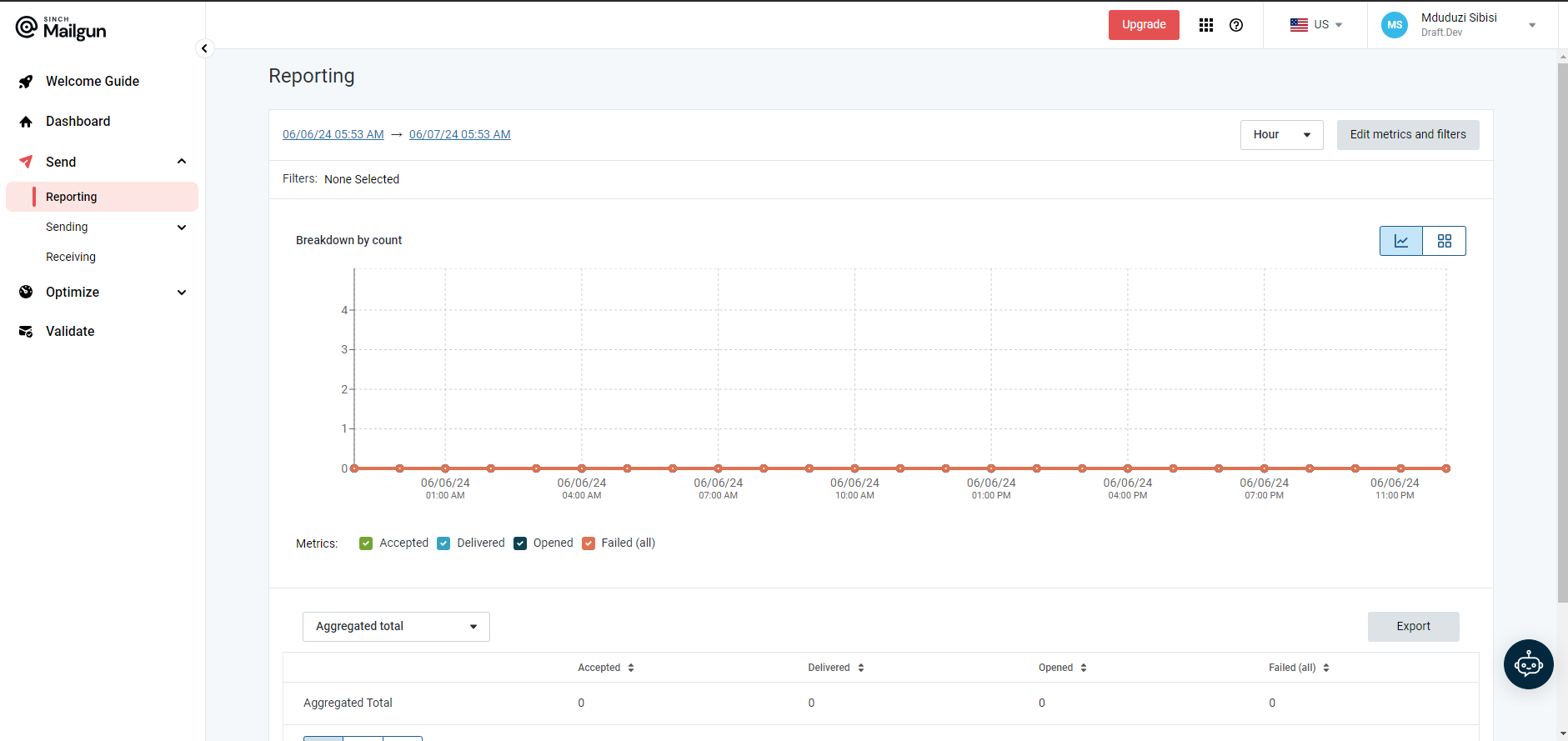1568x741 pixels.
Task: Open the Aggregated total dropdown
Action: [396, 627]
